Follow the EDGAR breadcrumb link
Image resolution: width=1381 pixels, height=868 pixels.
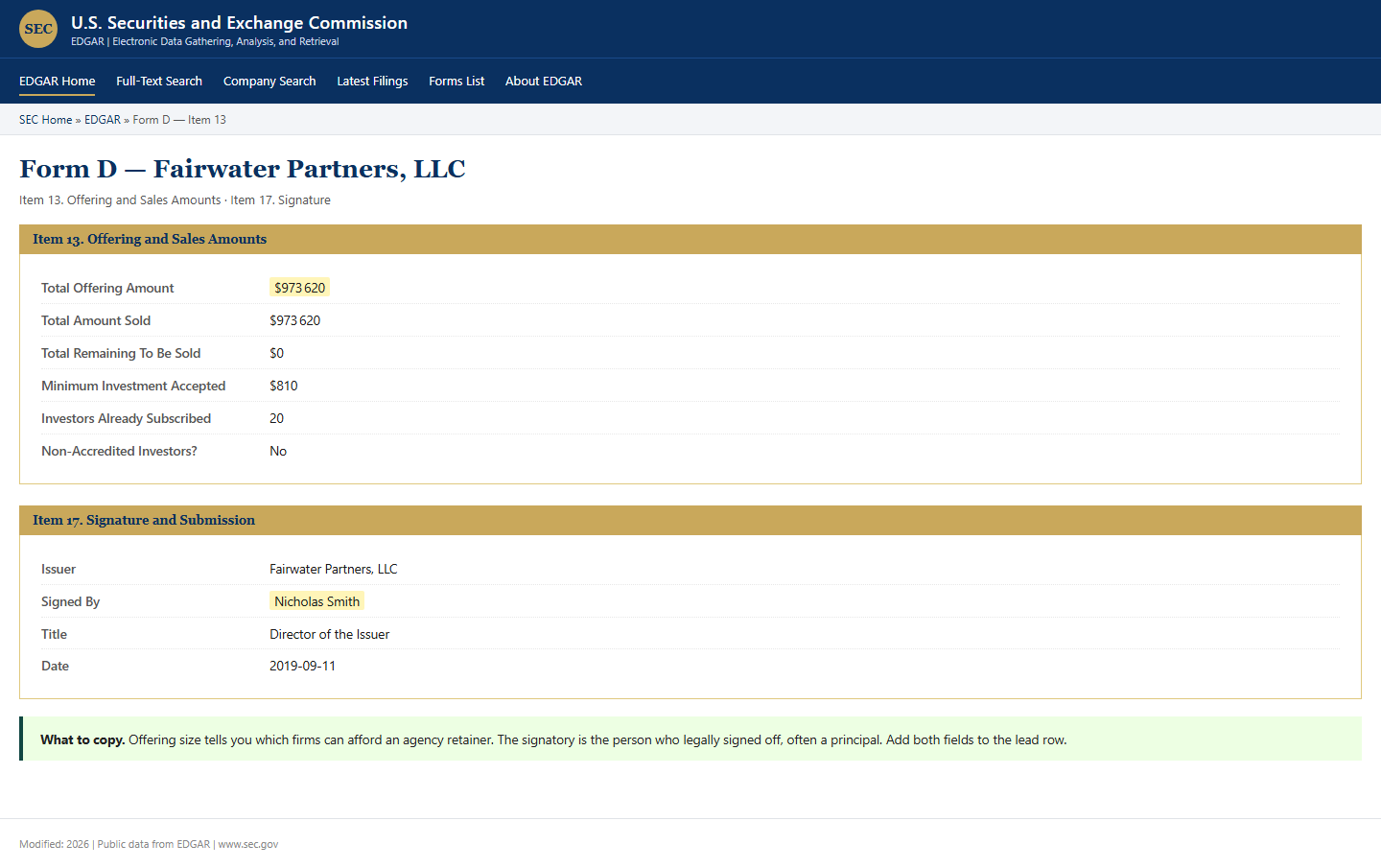[103, 120]
